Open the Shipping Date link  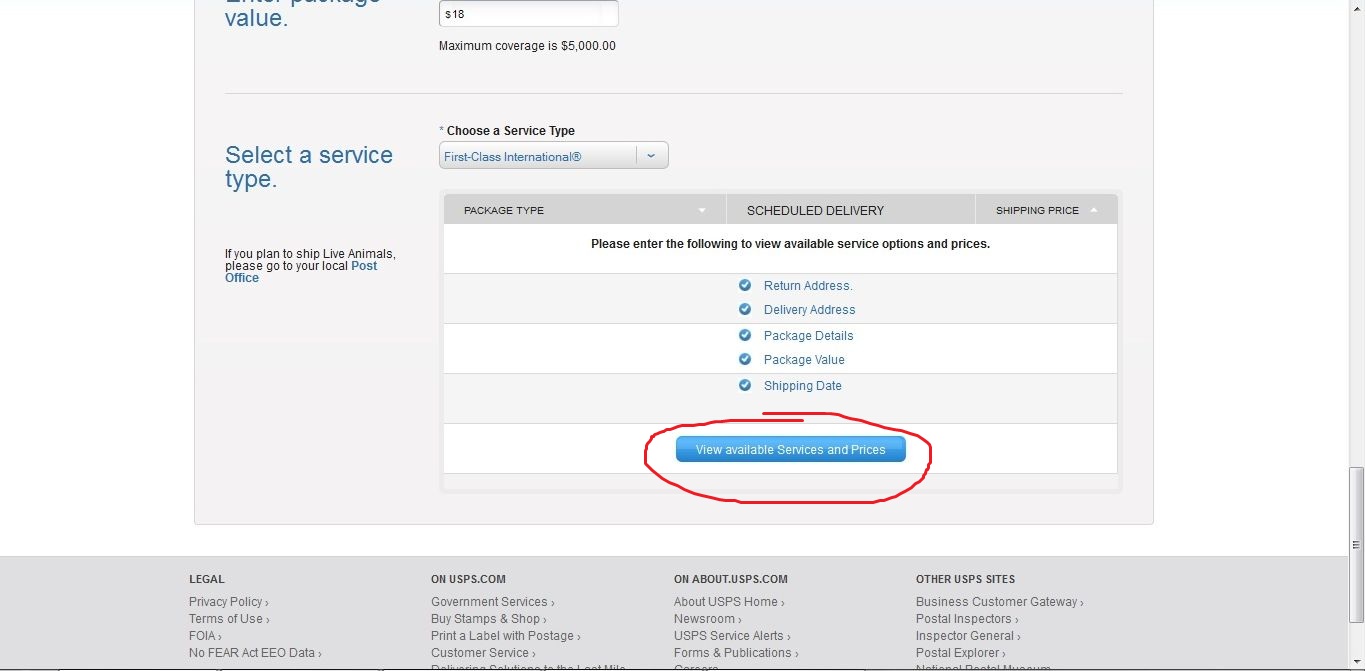[x=802, y=386]
